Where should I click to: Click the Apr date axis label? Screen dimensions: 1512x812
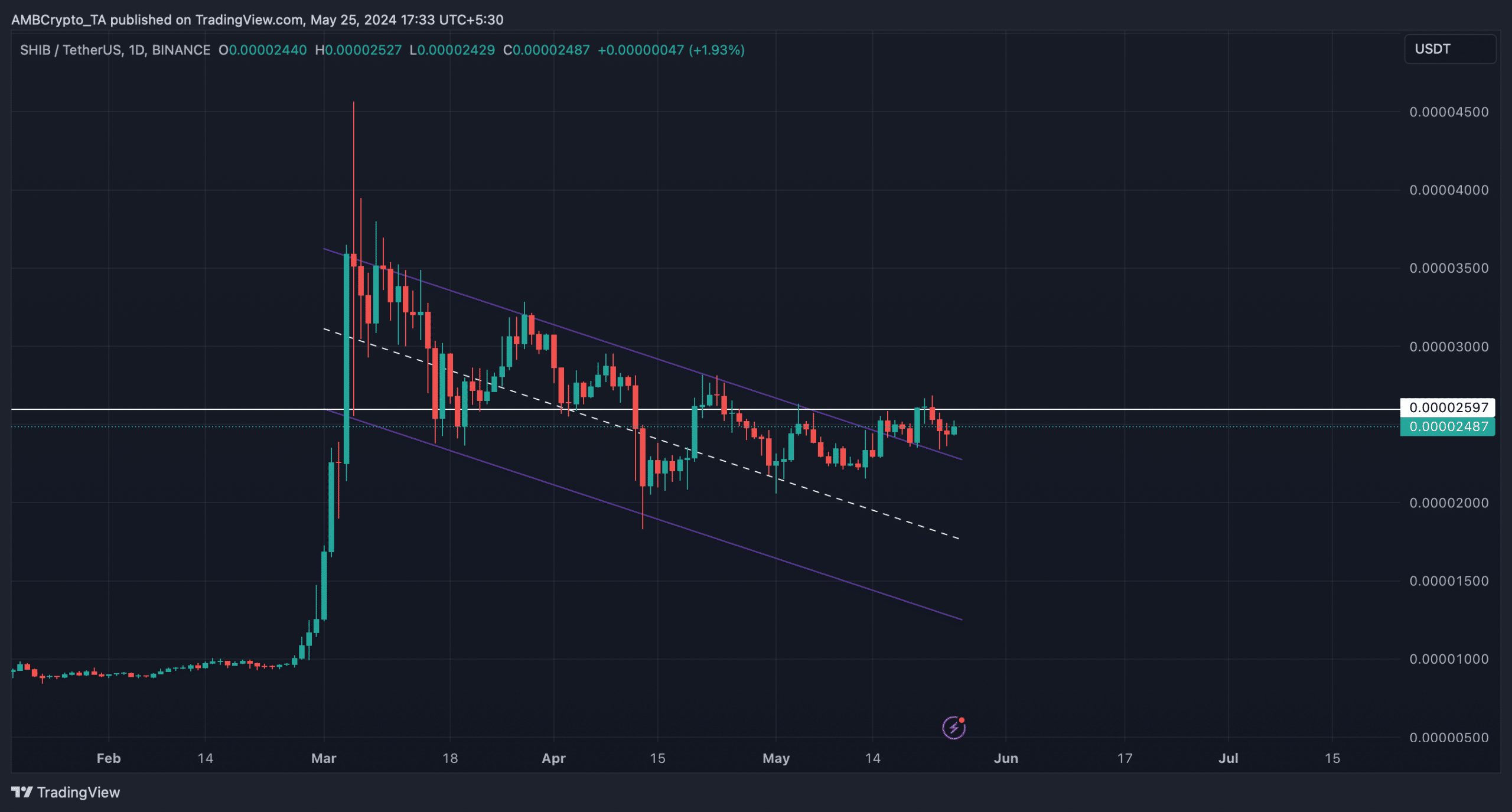[553, 758]
